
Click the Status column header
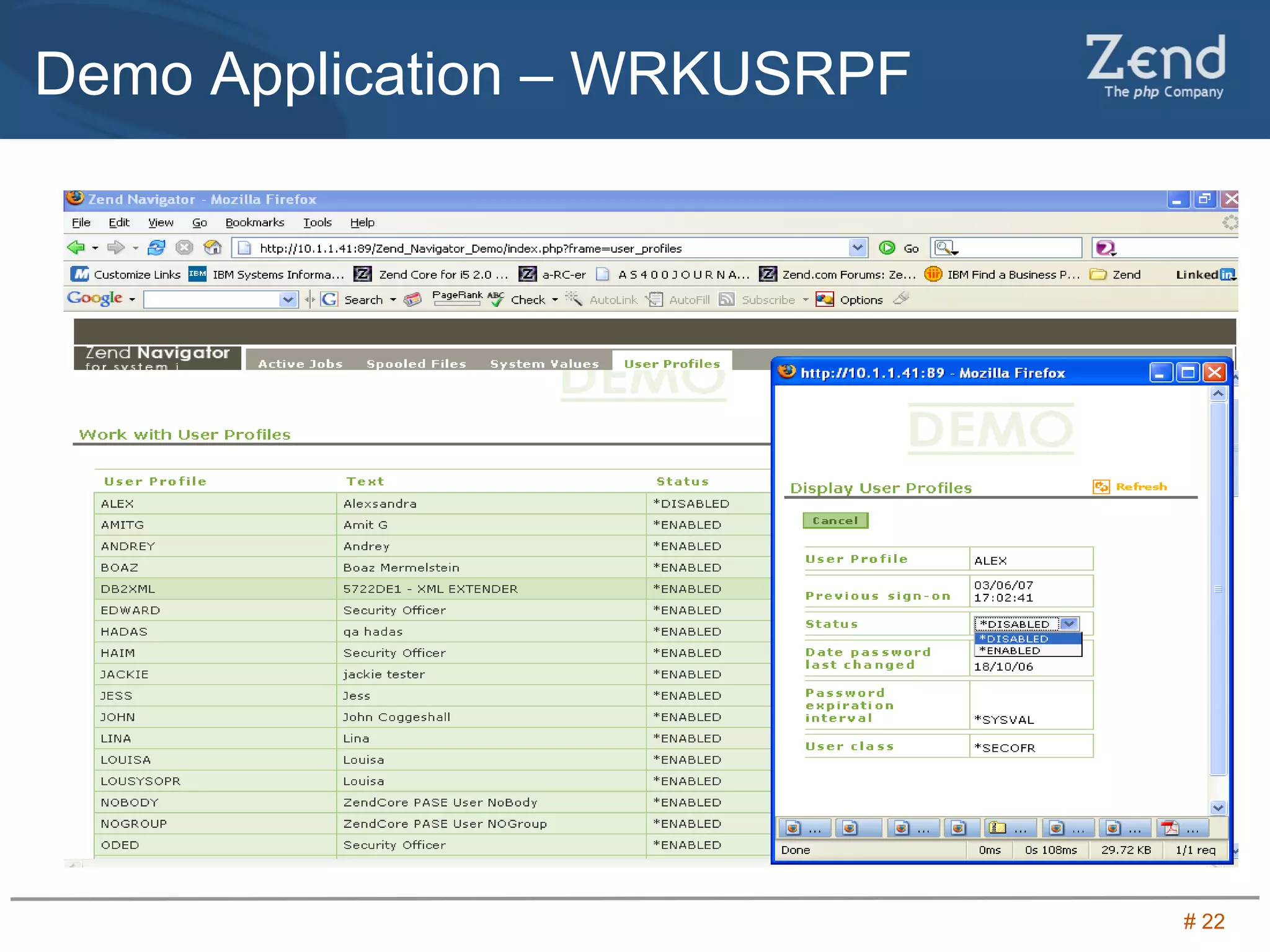[682, 481]
